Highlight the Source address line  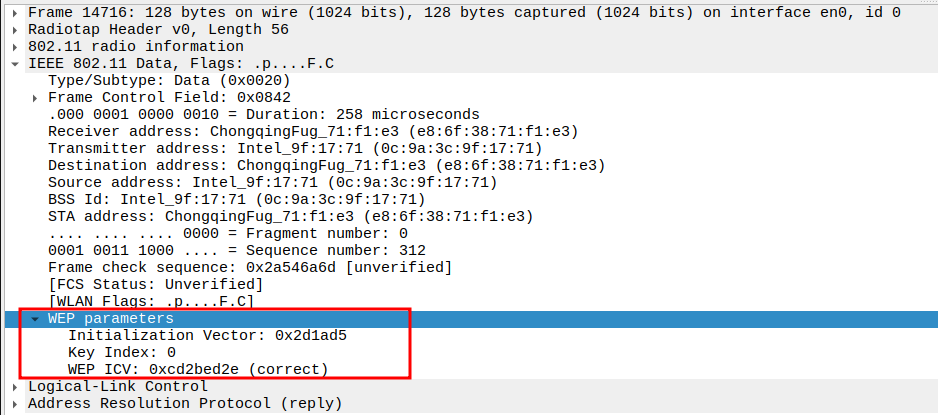coord(272,183)
